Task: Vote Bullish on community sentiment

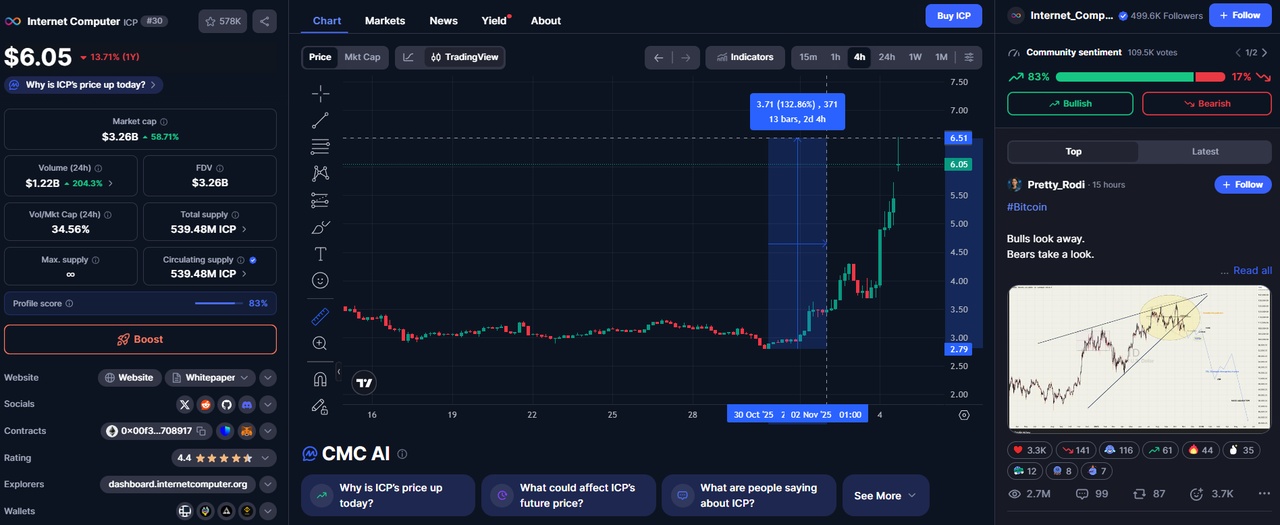Action: (x=1069, y=104)
